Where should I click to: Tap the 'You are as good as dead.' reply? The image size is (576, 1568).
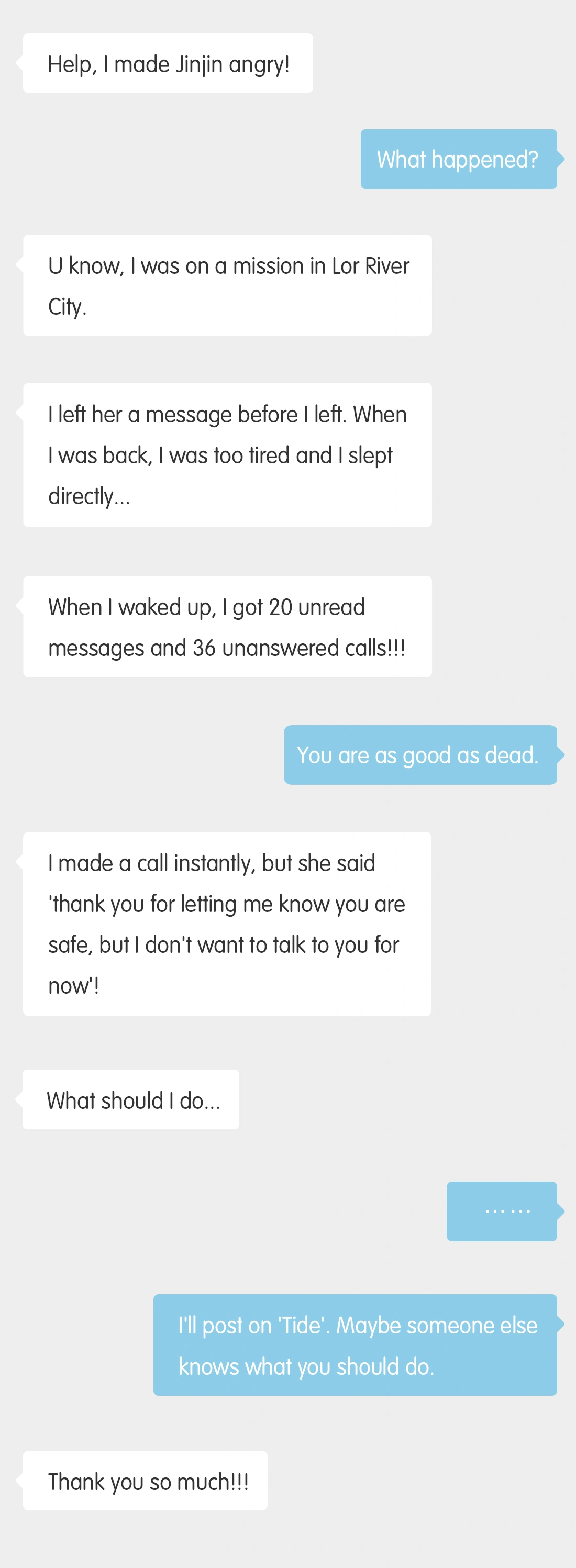coord(420,755)
